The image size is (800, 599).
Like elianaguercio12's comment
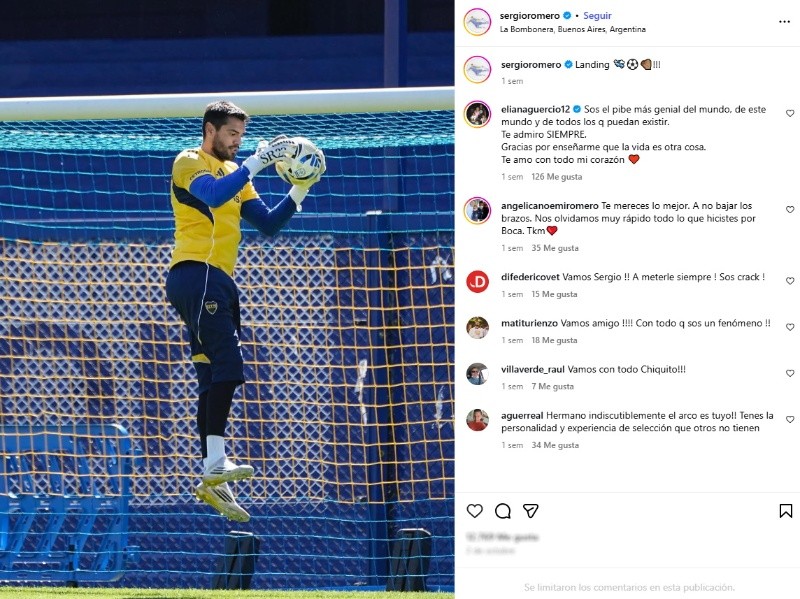790,113
